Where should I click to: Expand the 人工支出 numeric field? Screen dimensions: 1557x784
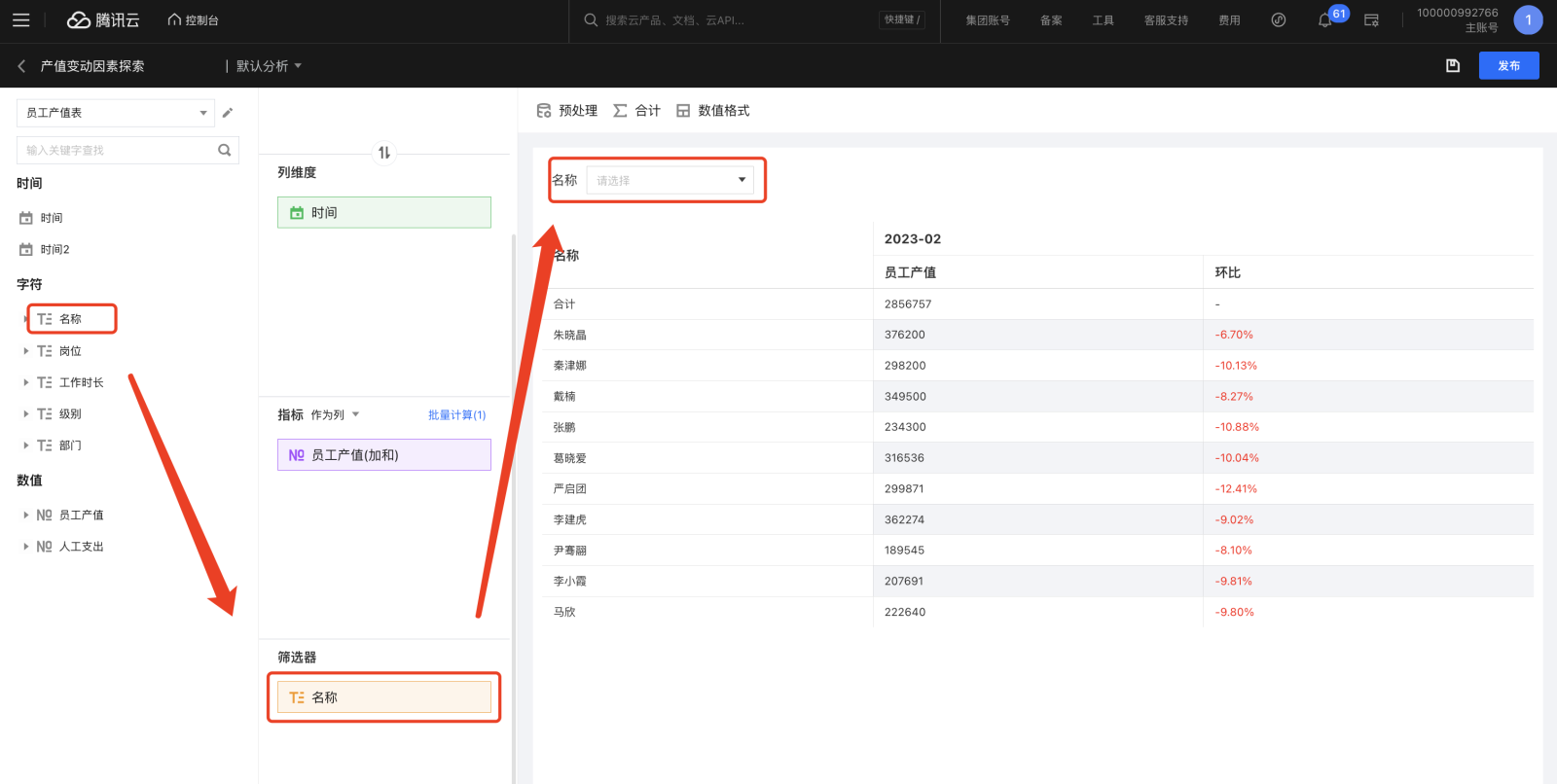[x=26, y=547]
